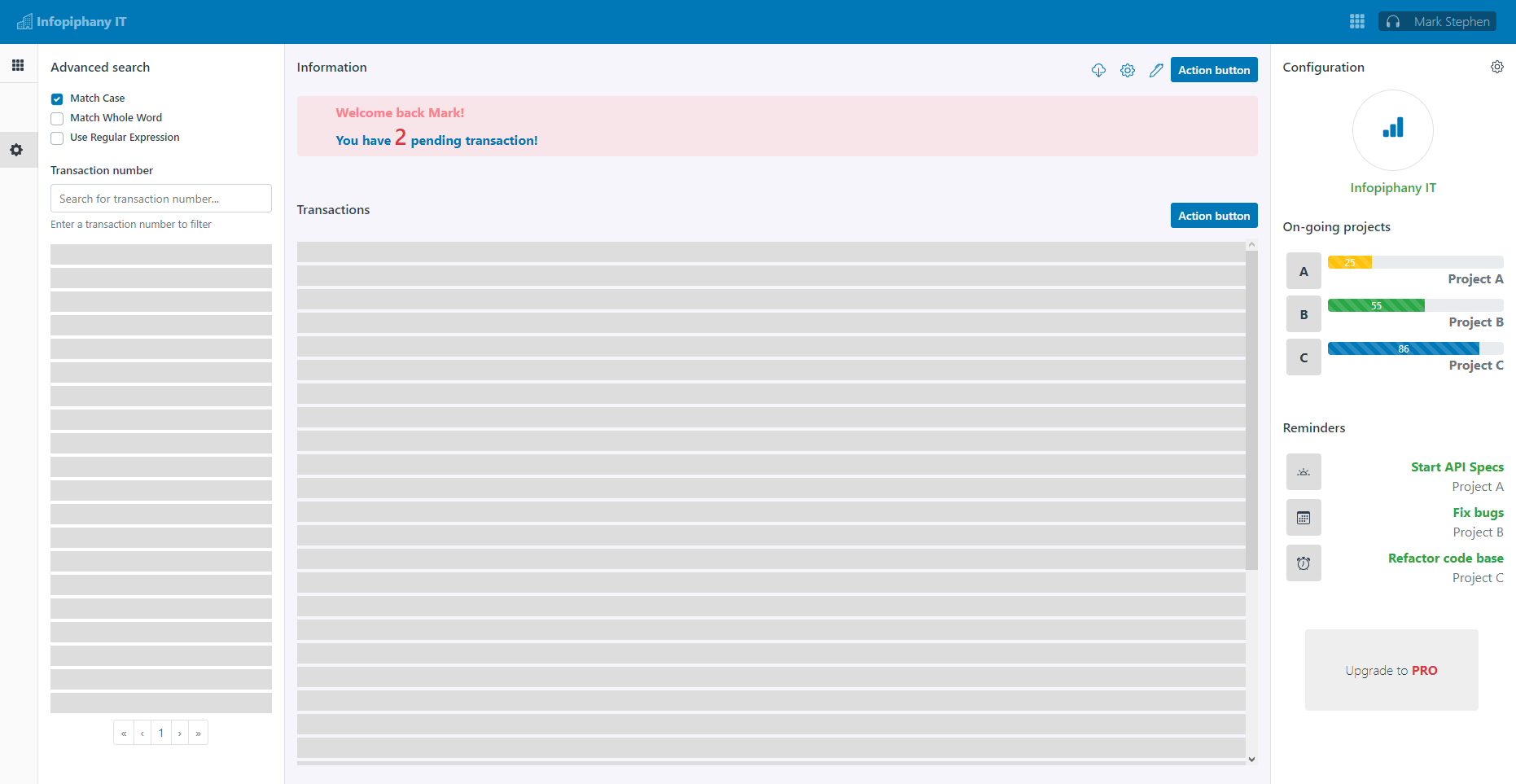Click the Upgrade to PRO box

click(1391, 670)
